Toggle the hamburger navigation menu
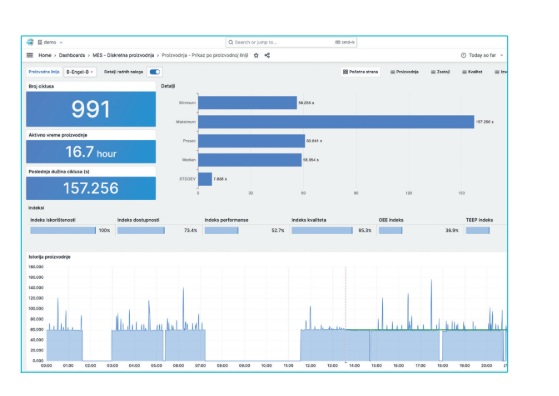 point(30,55)
